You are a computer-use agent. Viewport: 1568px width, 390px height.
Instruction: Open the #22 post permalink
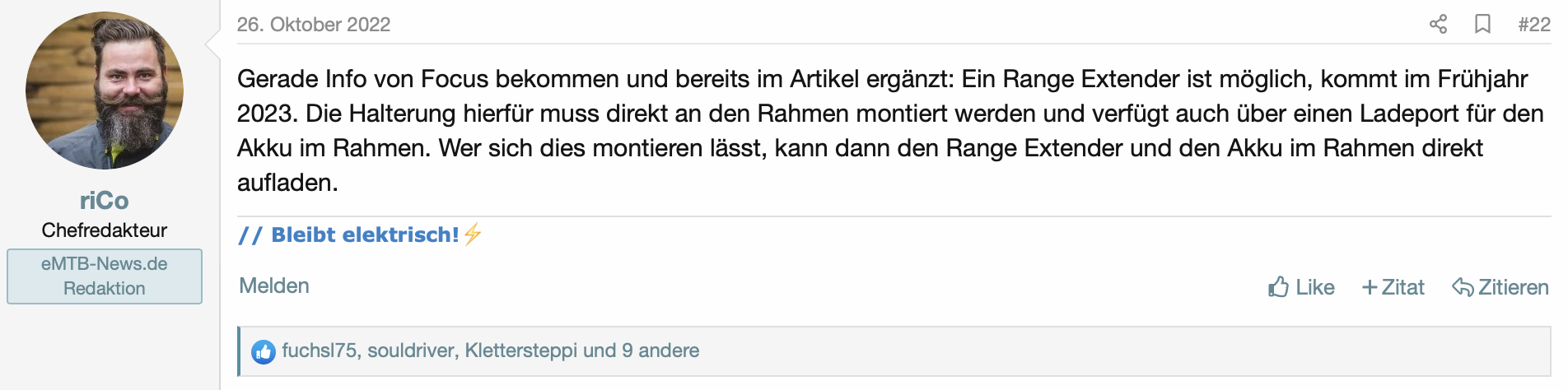click(x=1533, y=25)
